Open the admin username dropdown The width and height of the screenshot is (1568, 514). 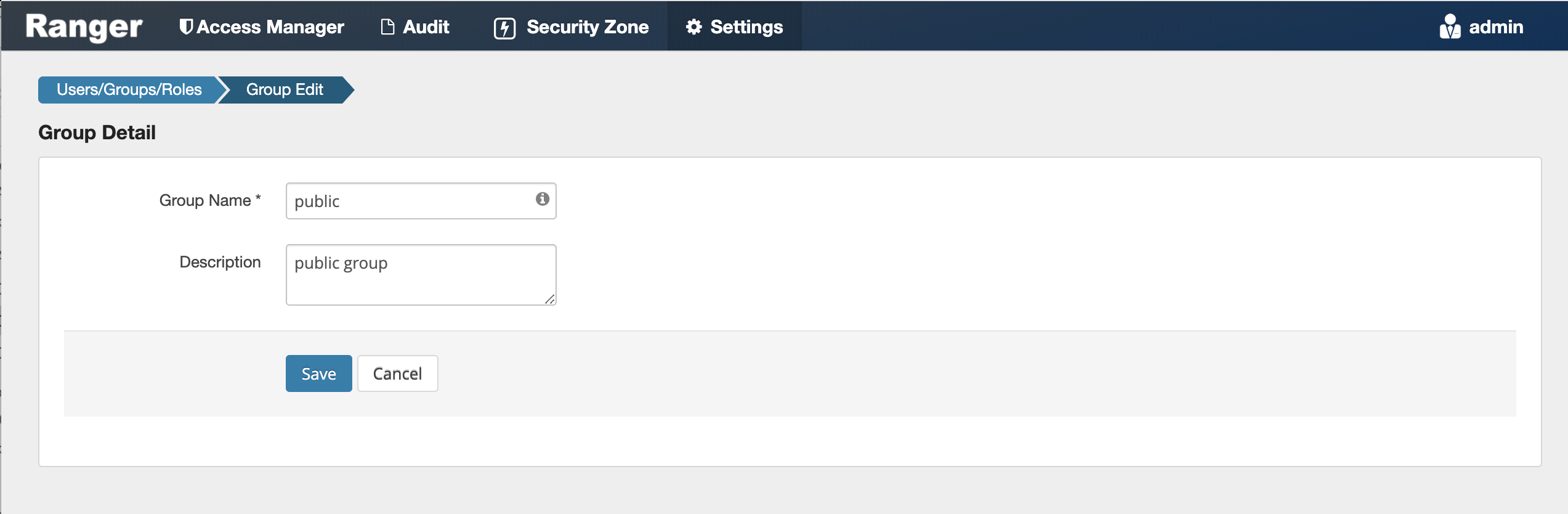tap(1496, 27)
